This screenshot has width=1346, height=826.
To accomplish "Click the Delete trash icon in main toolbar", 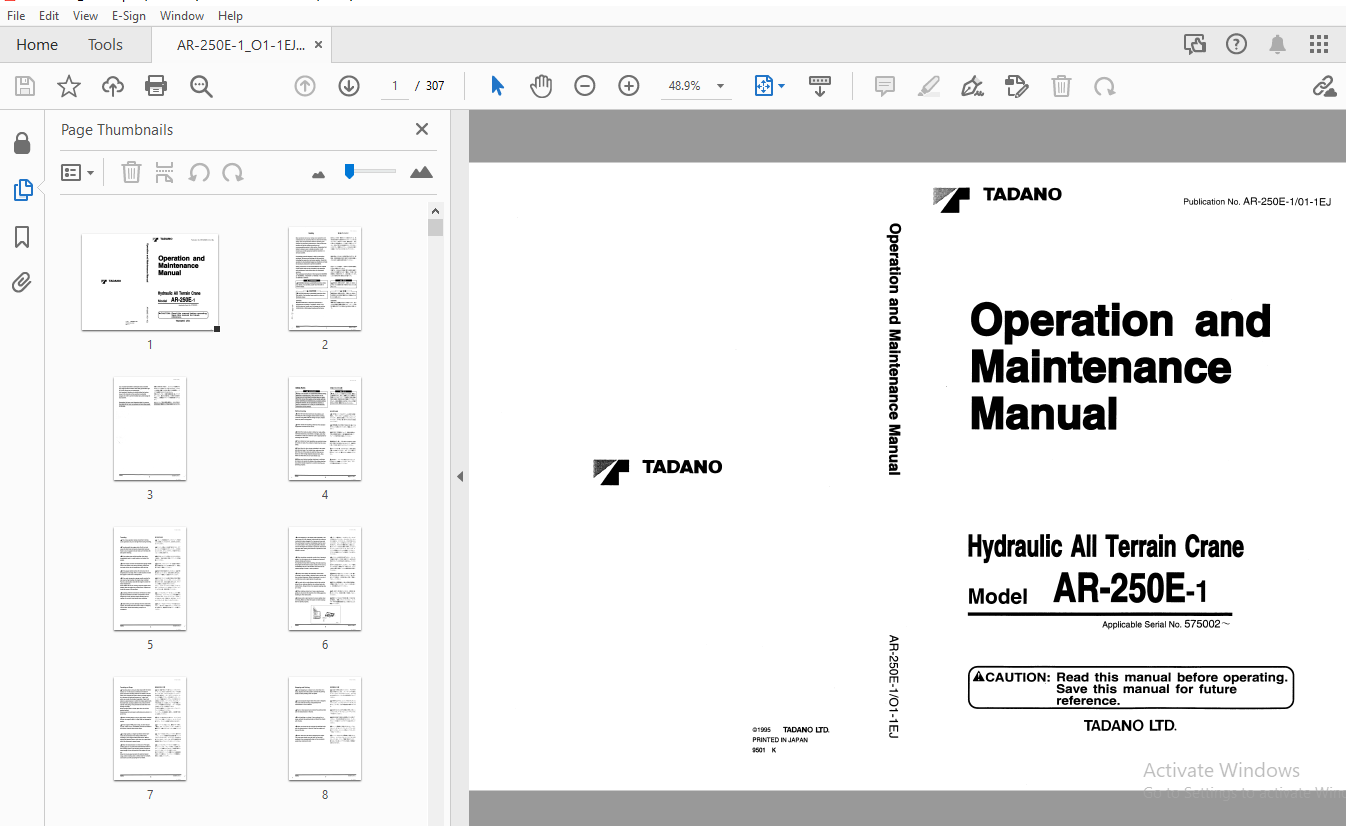I will coord(1061,86).
